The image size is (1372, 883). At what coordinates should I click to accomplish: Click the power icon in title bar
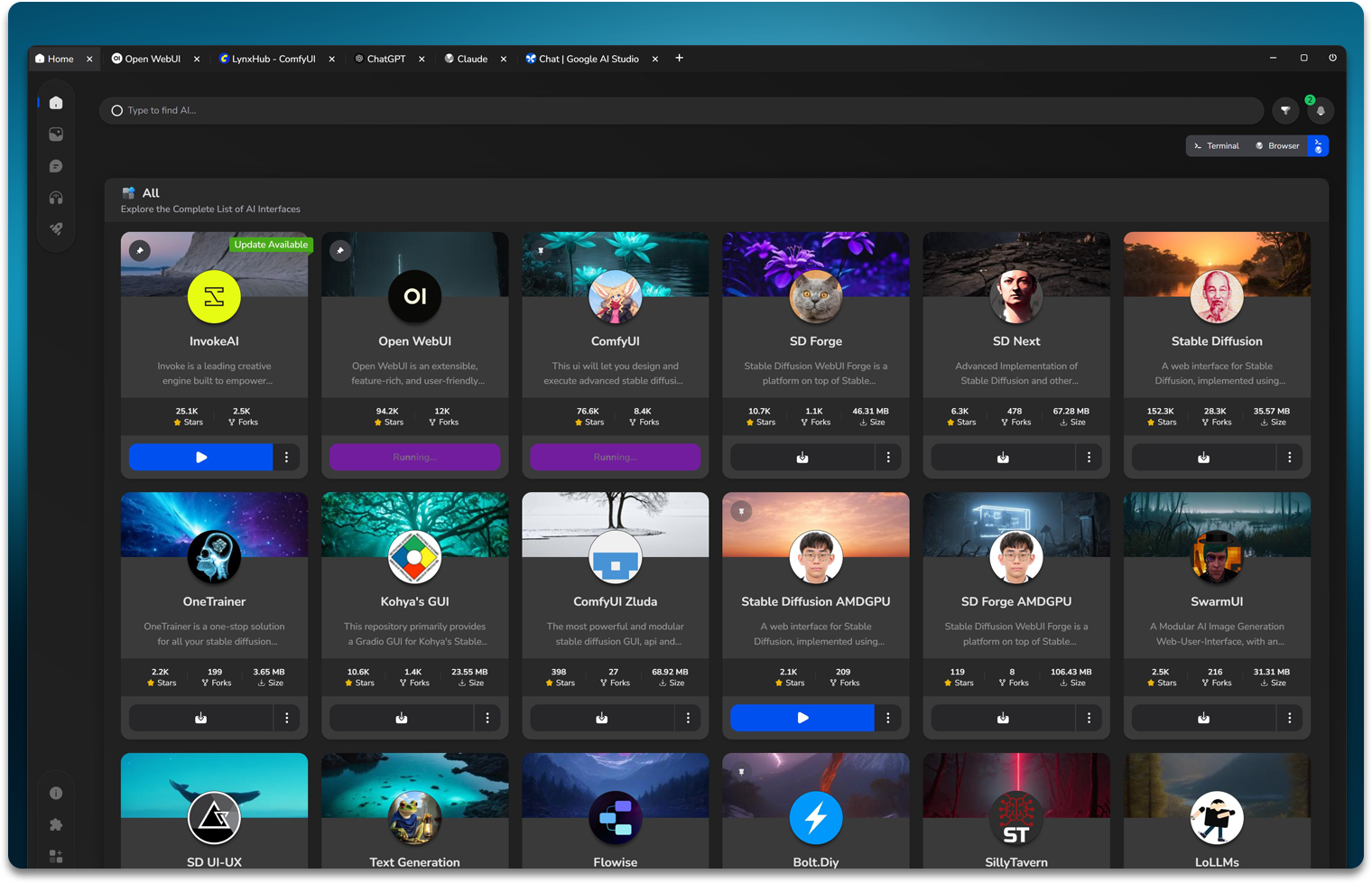1332,58
